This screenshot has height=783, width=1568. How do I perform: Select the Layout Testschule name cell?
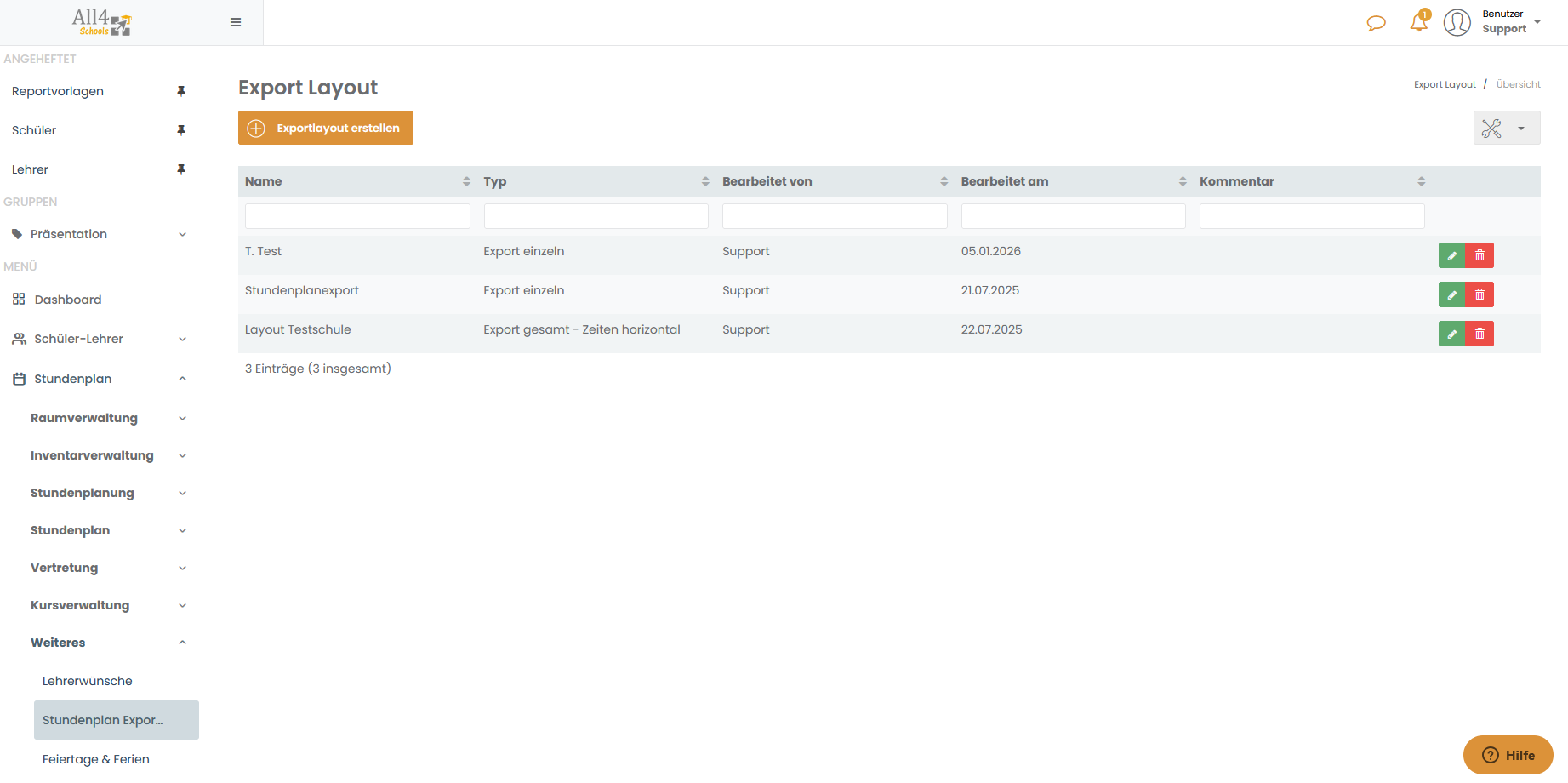tap(298, 329)
